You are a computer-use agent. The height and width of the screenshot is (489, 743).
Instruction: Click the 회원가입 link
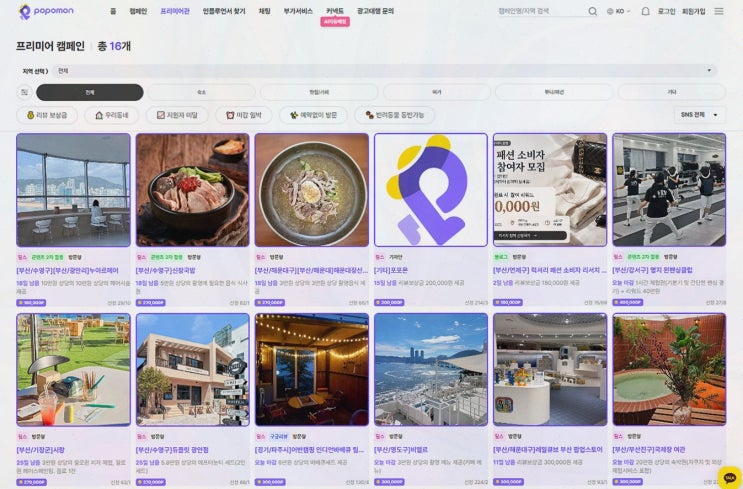(x=694, y=11)
